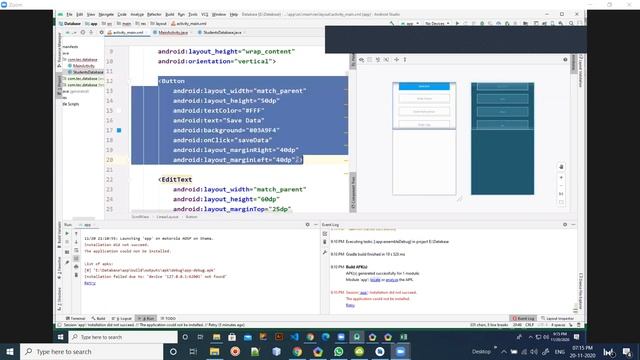Open the Refactor menu
This screenshot has height=360, width=640.
pyautogui.click(x=154, y=14)
